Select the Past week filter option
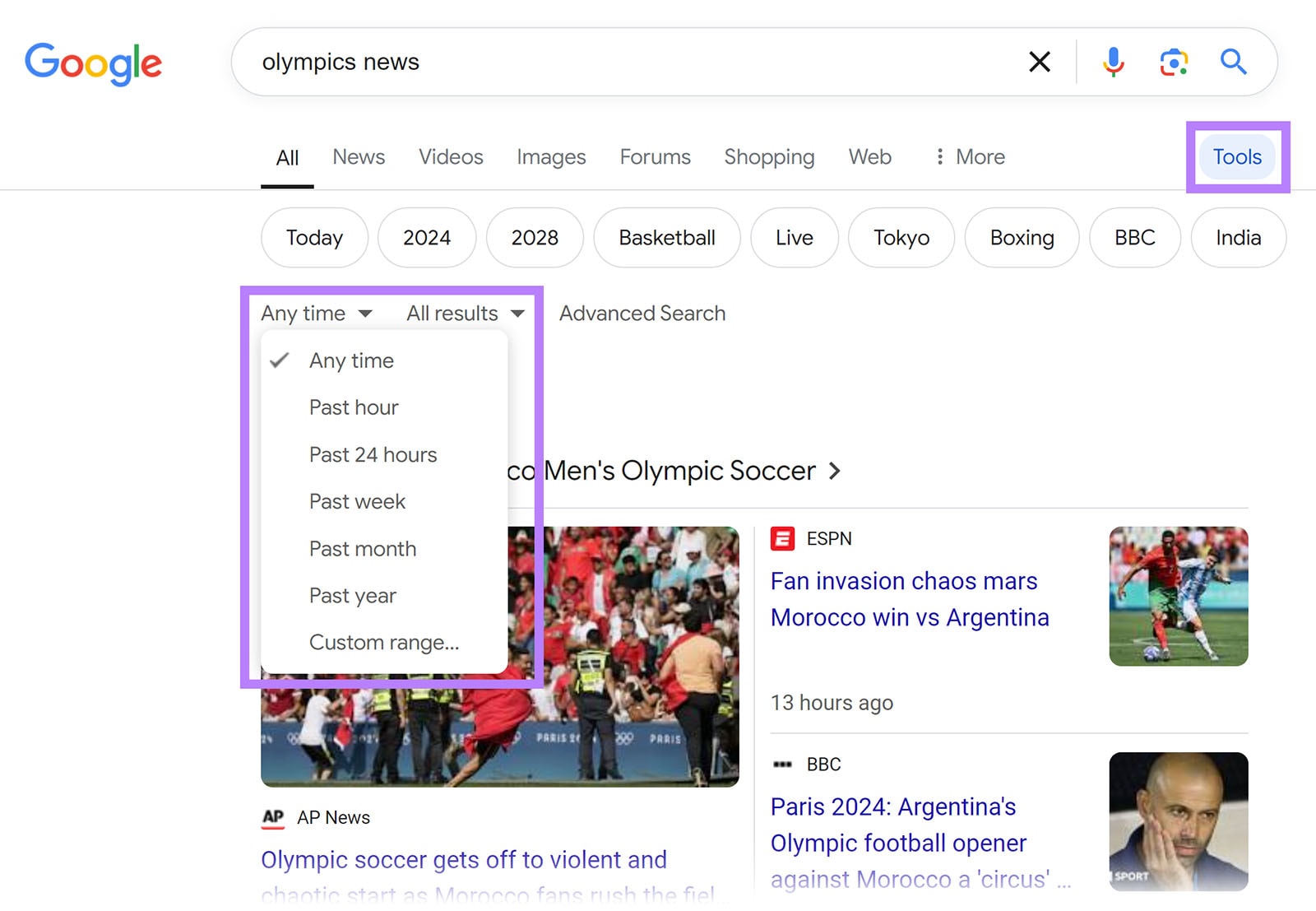 click(x=357, y=501)
